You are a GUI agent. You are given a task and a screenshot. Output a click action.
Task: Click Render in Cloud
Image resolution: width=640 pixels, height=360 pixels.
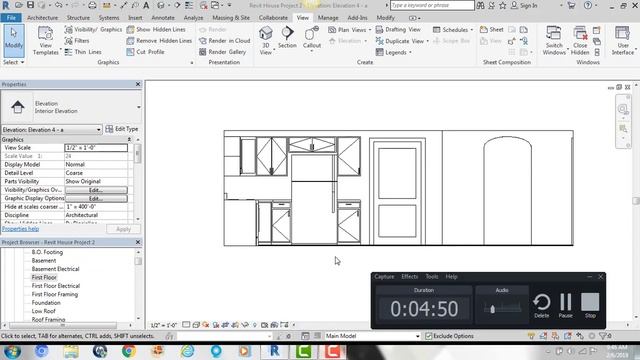(224, 40)
